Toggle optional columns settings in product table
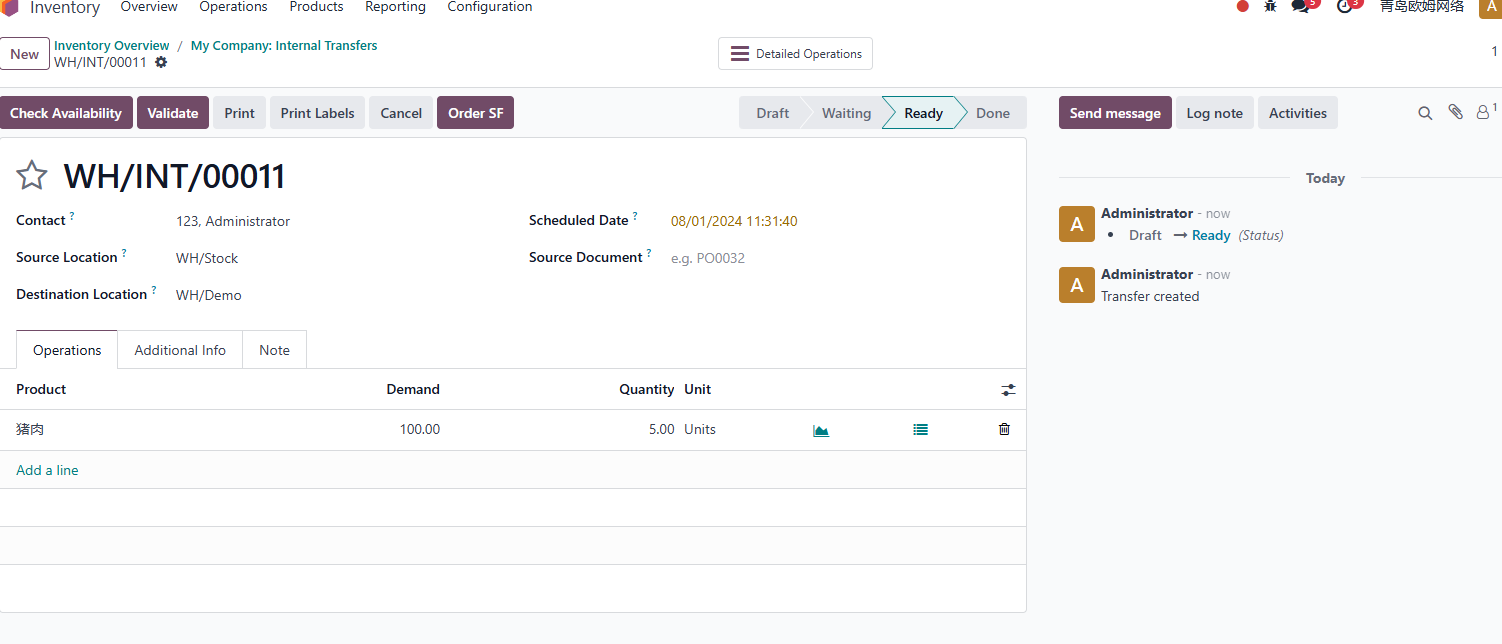1502x644 pixels. click(x=1008, y=390)
